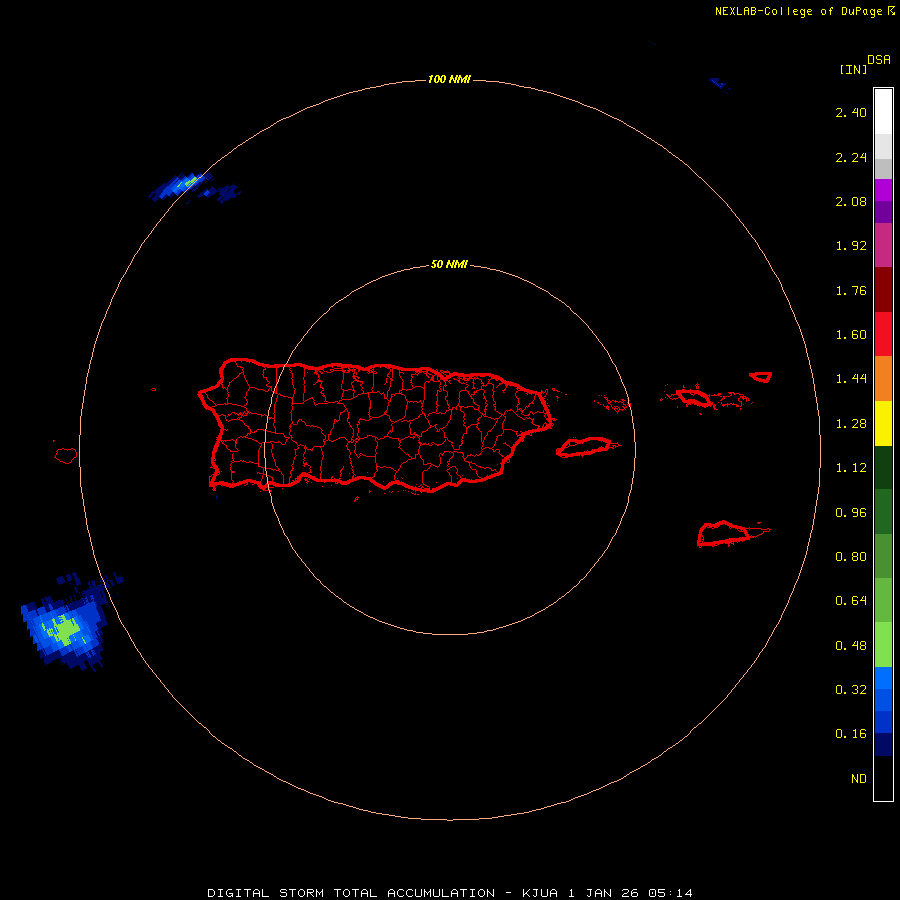Screen dimensions: 900x900
Task: Click the 05:14 timestamp
Action: (x=670, y=893)
